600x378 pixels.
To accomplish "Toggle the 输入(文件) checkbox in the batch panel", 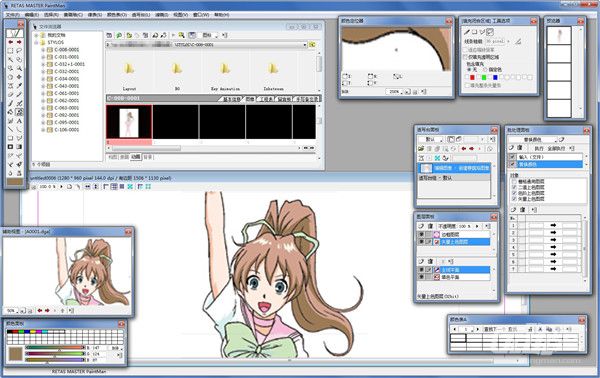I will click(512, 157).
